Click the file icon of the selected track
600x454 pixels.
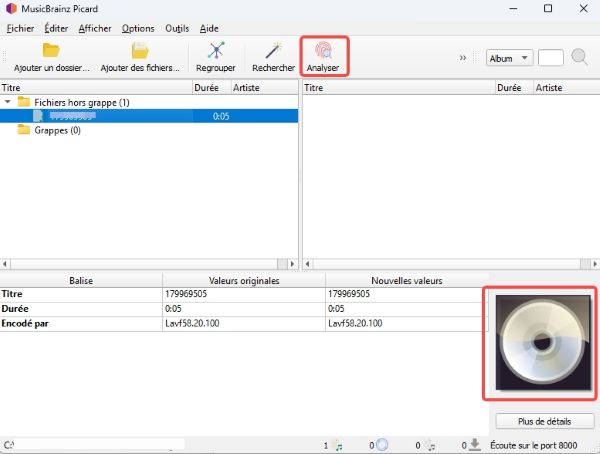click(38, 116)
